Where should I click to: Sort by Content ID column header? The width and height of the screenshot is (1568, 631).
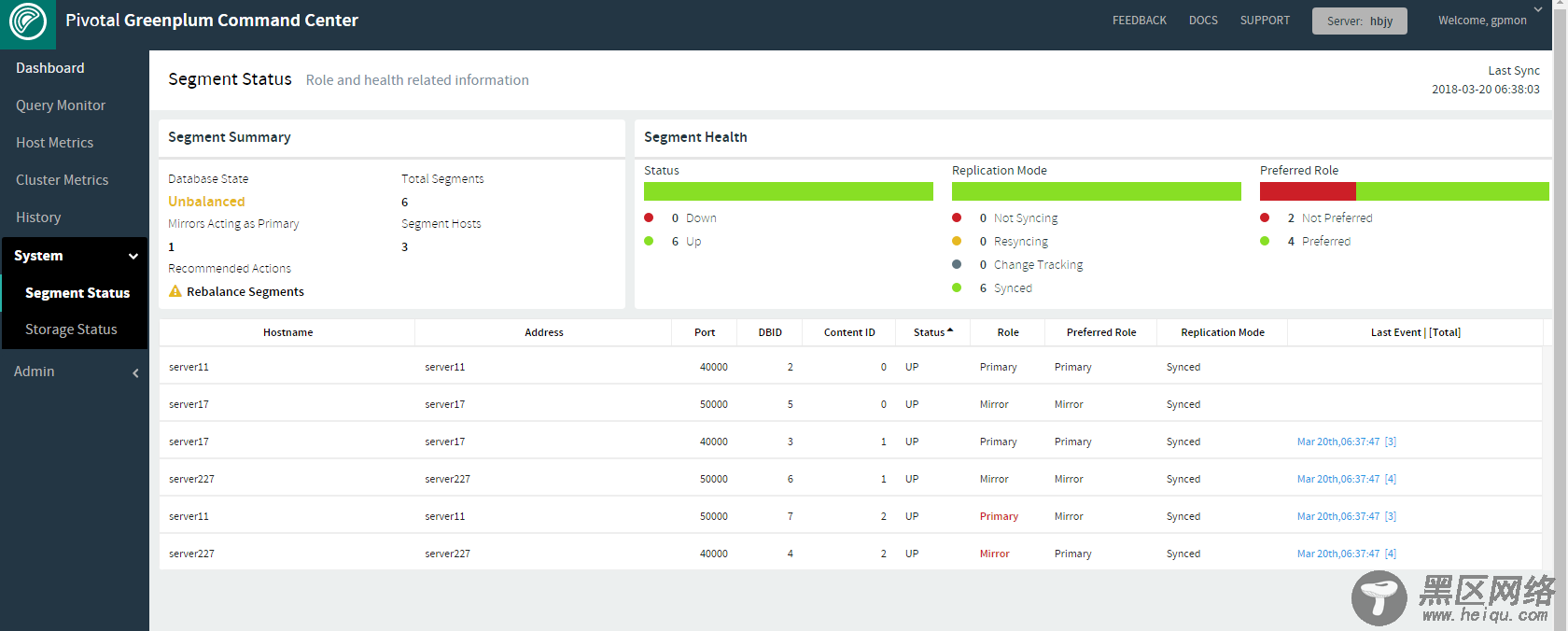[x=849, y=332]
